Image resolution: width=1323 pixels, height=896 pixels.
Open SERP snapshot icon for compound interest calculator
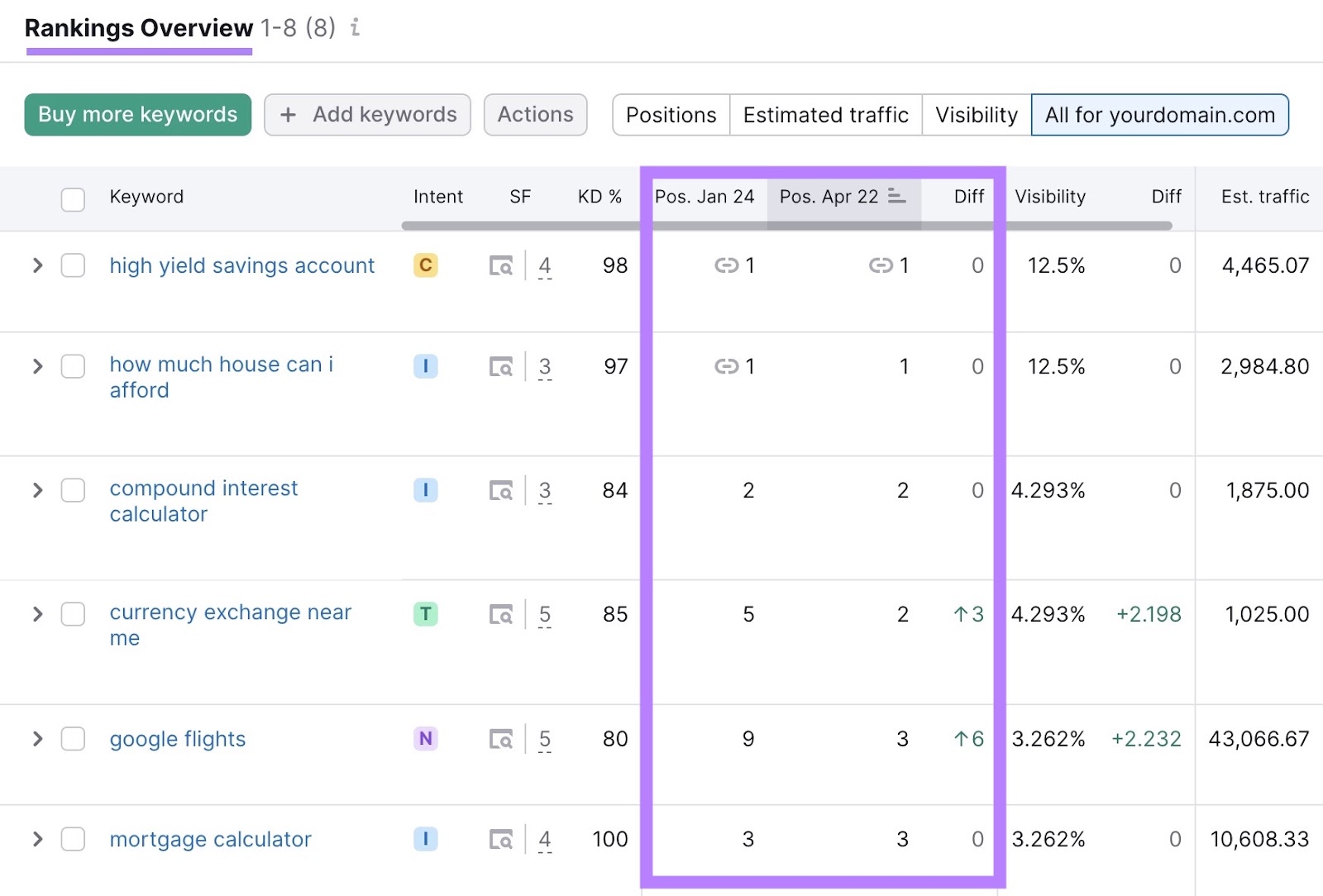[501, 490]
